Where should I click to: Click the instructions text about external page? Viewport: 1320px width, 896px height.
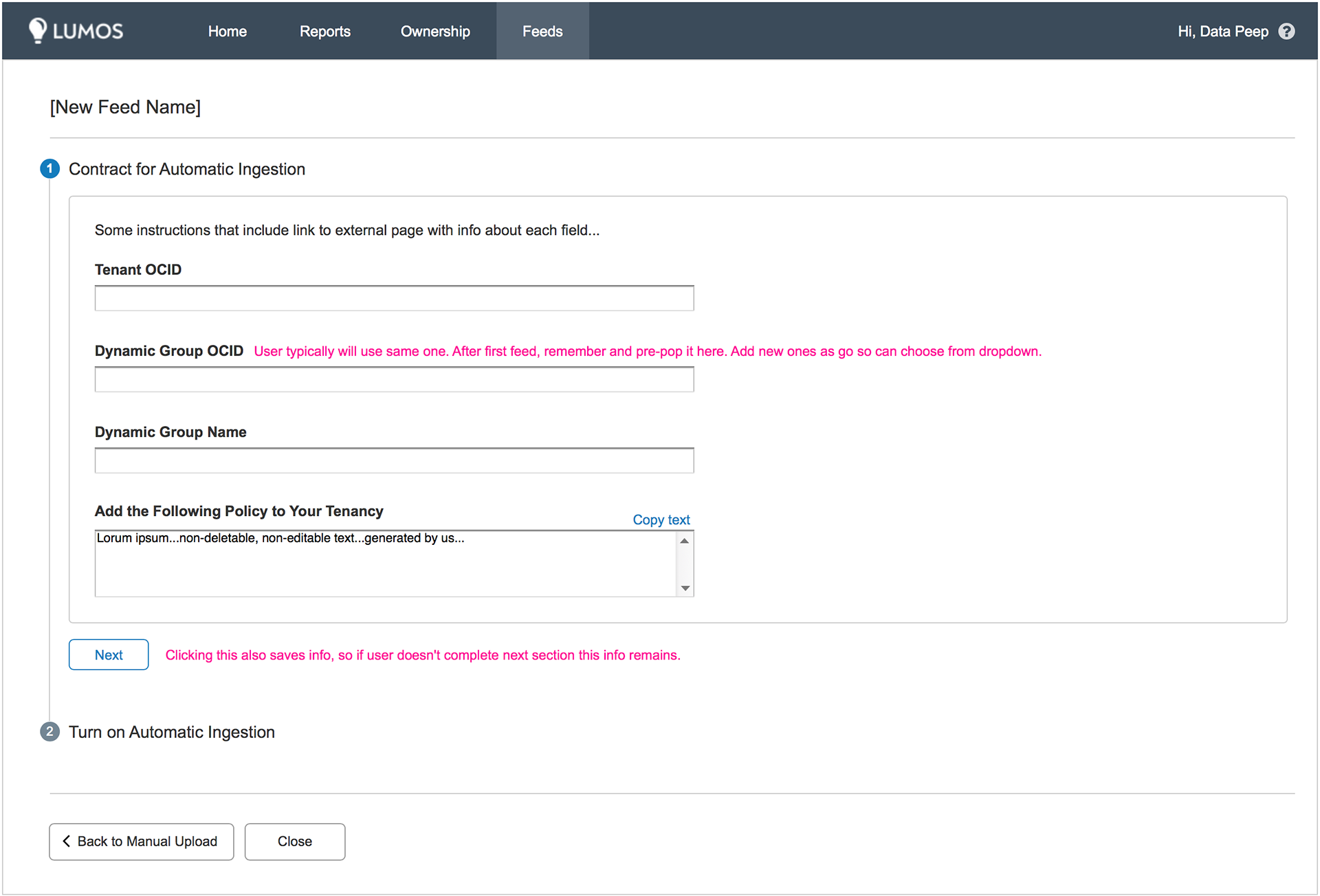(x=347, y=230)
